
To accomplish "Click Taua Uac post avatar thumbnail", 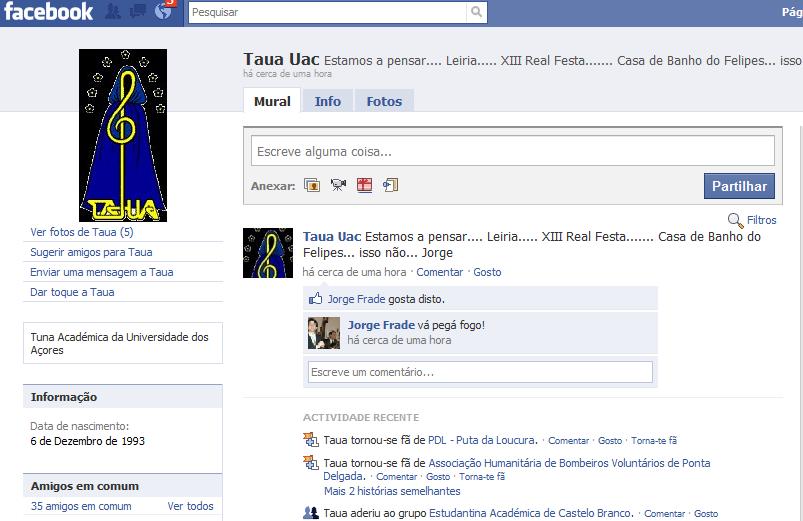I will coord(268,253).
